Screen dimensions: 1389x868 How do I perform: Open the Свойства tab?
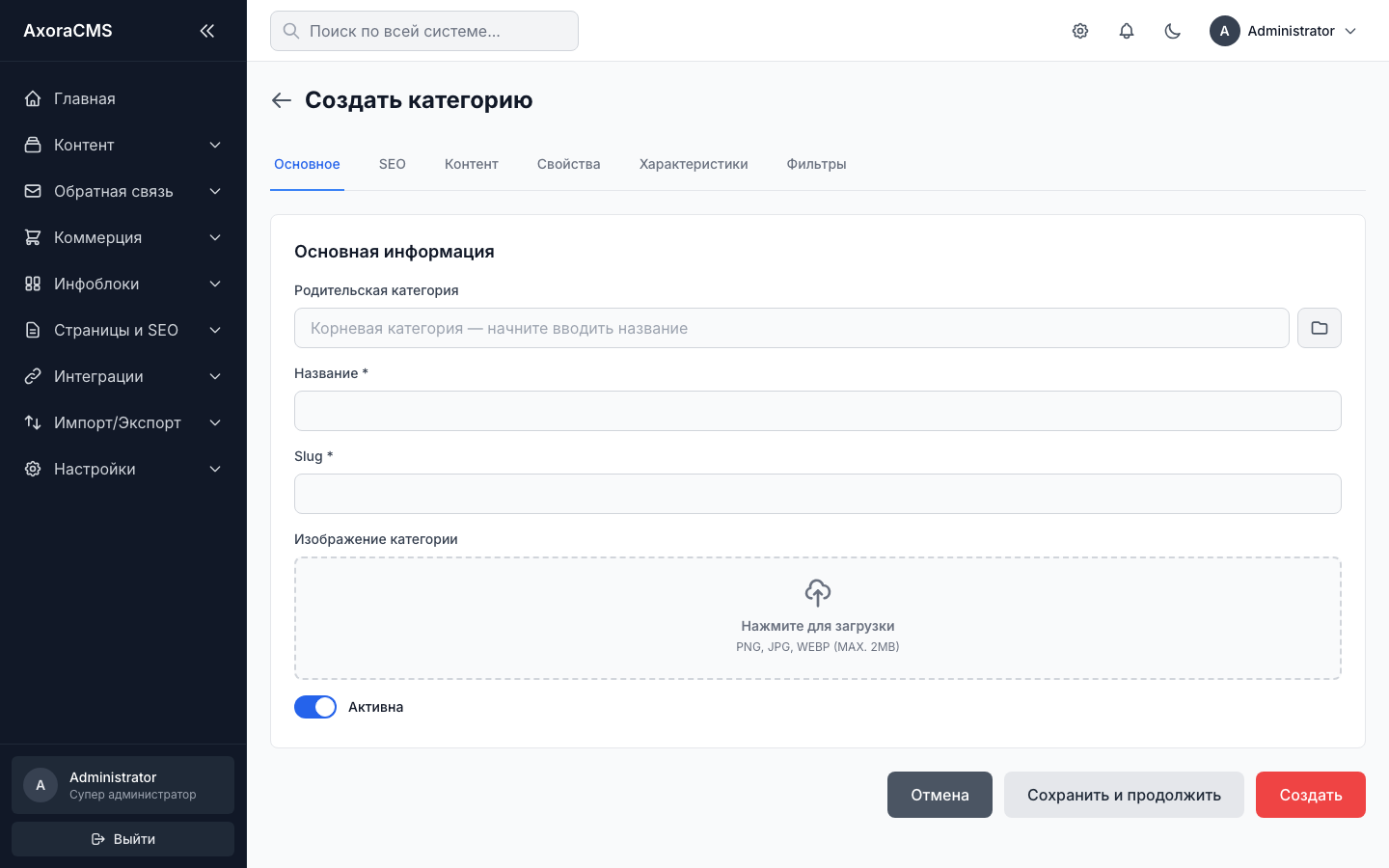pyautogui.click(x=569, y=164)
